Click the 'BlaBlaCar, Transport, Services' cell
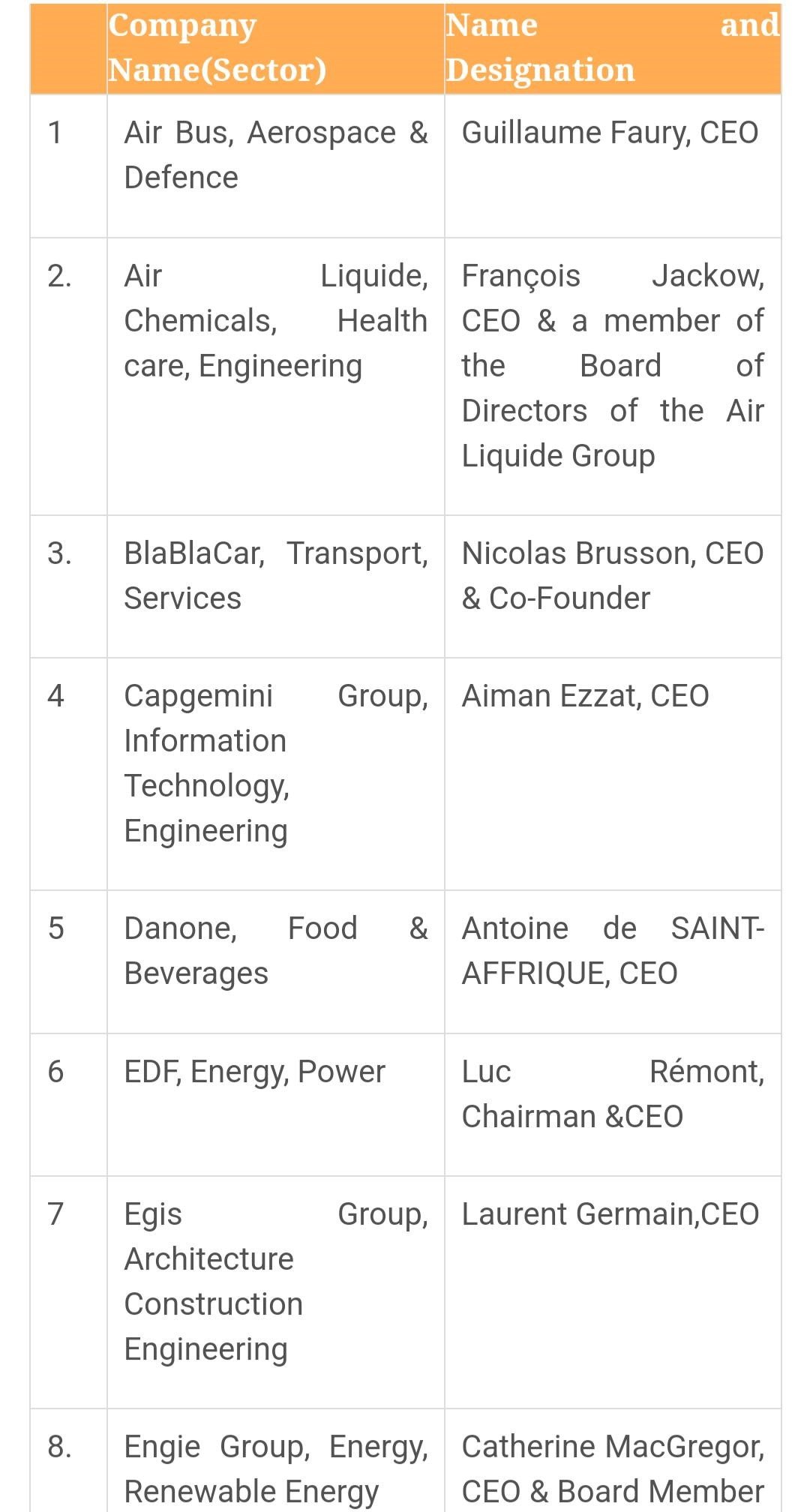 [x=275, y=586]
